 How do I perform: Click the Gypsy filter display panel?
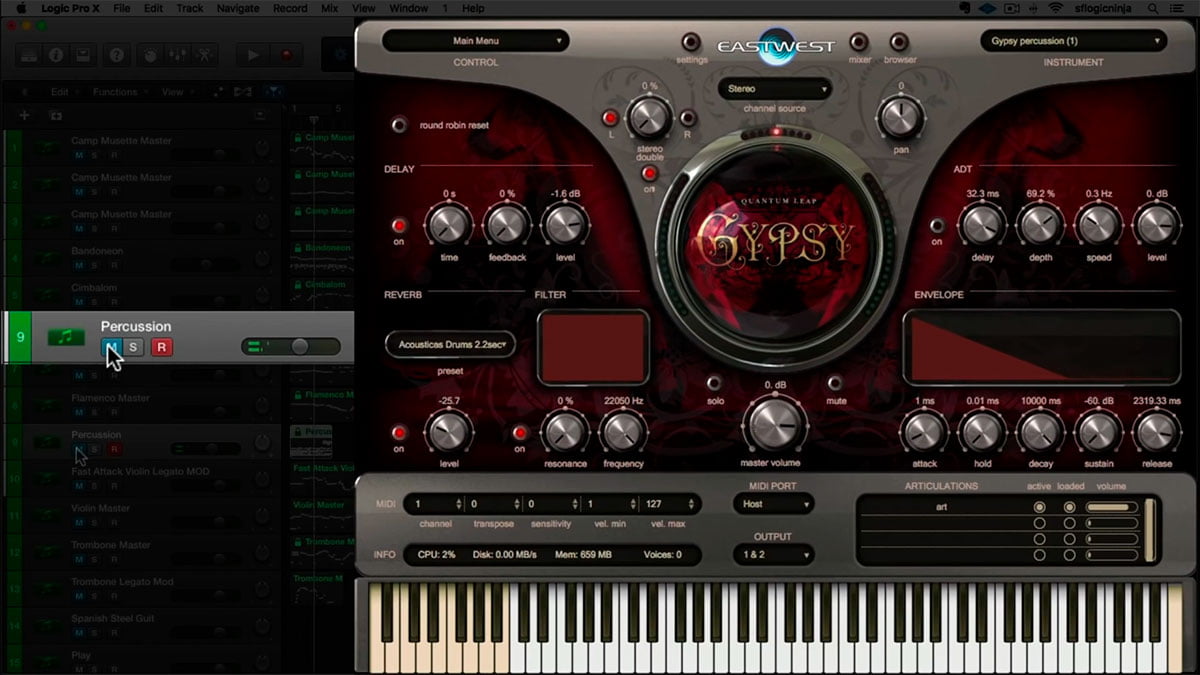[x=593, y=347]
